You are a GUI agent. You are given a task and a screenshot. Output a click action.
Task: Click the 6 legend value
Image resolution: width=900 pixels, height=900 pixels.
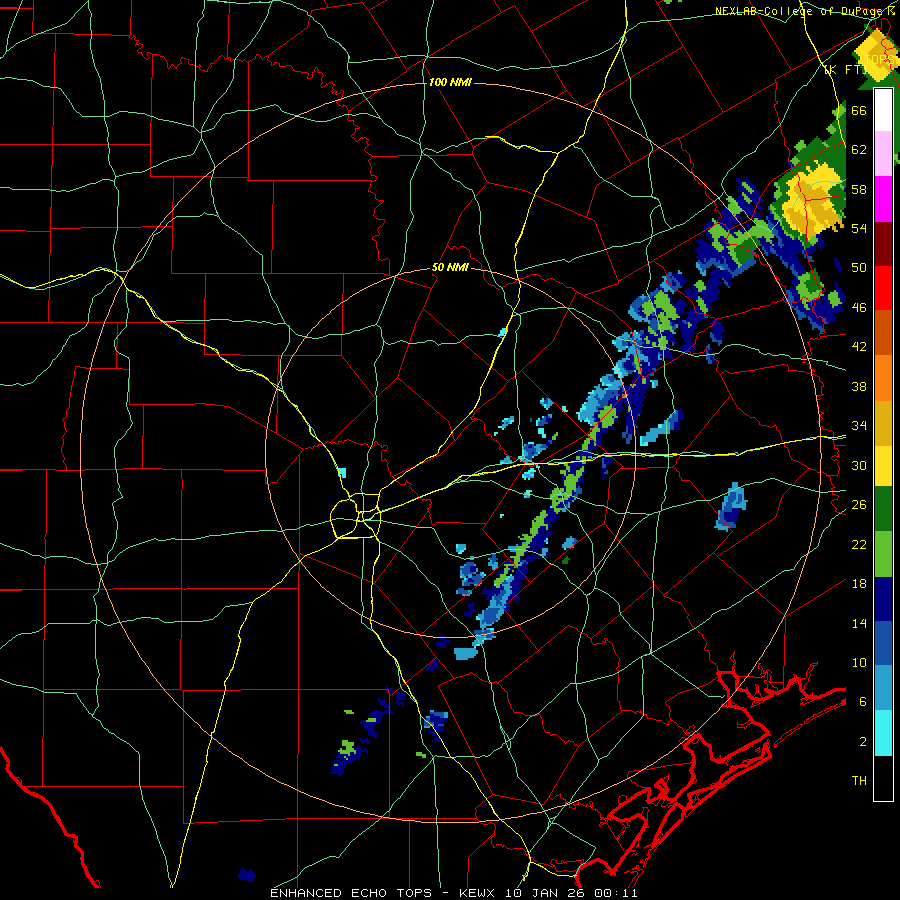862,701
